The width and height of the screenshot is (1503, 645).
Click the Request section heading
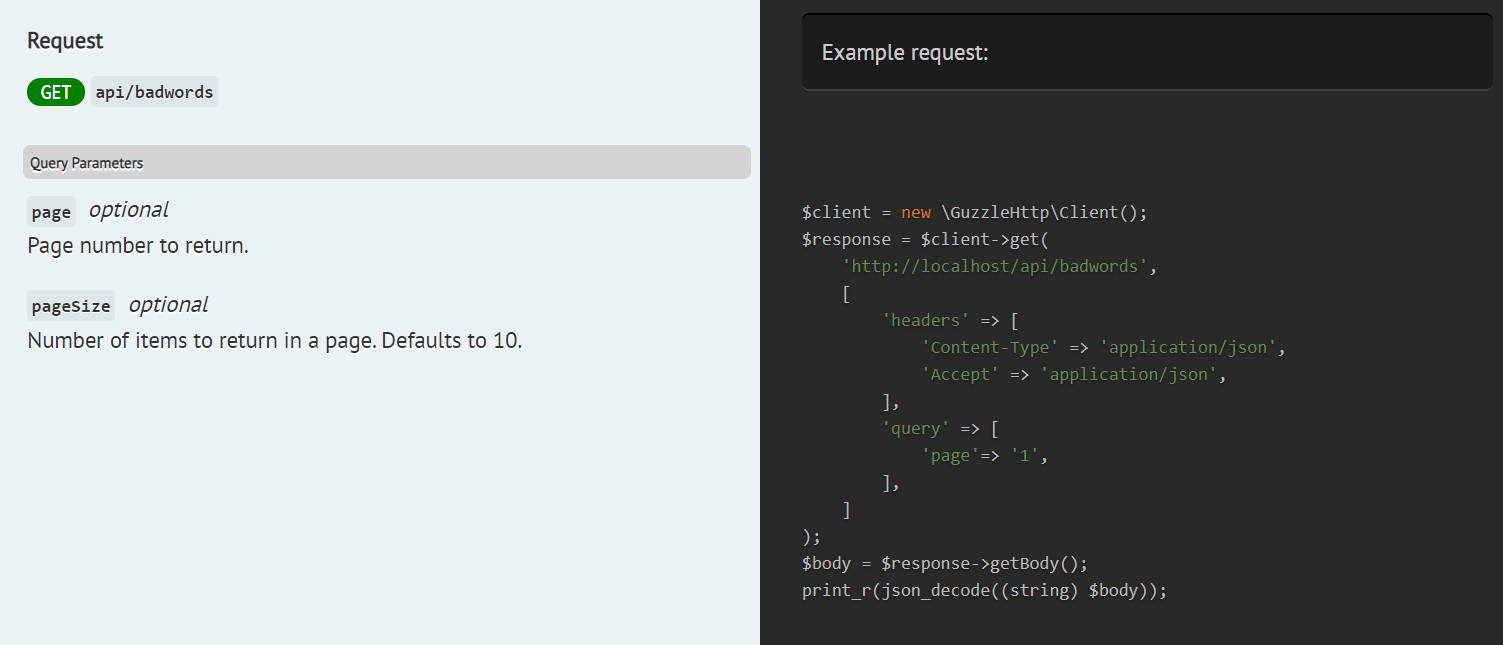65,41
